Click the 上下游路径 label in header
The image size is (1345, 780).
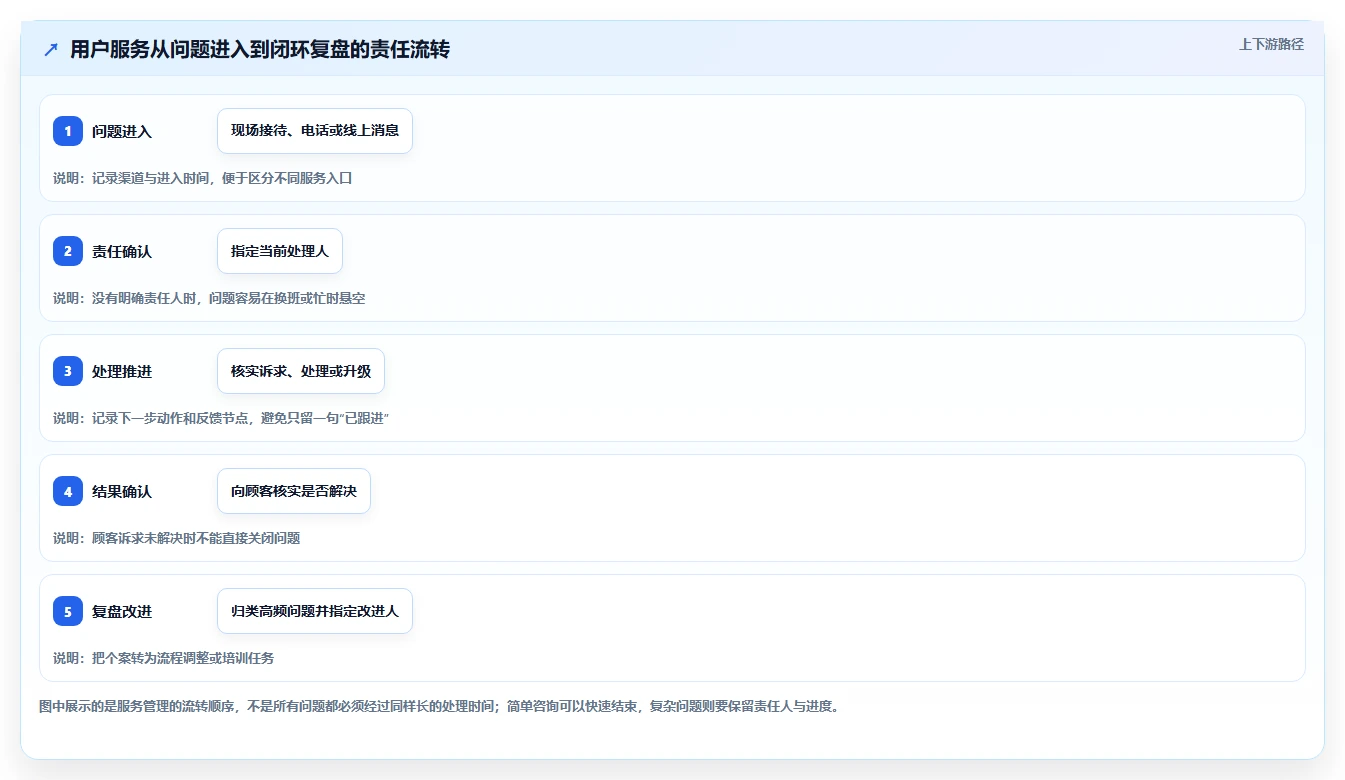coord(1271,44)
